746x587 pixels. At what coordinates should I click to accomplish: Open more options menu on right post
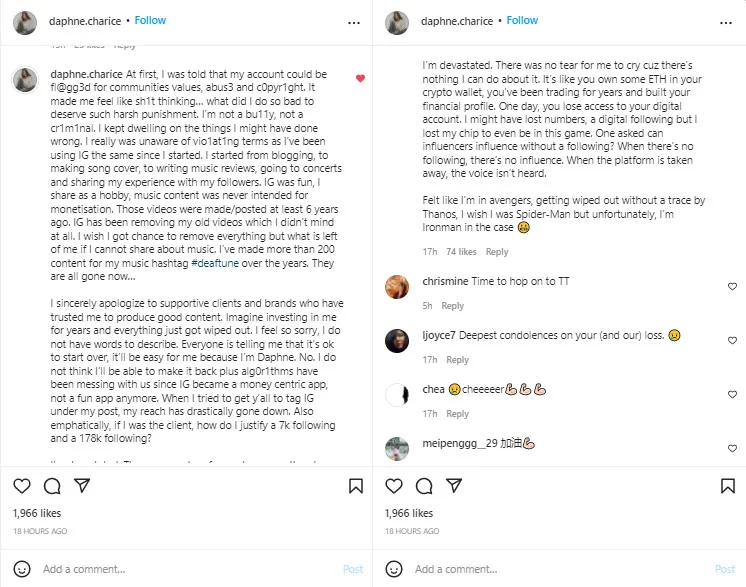click(725, 21)
